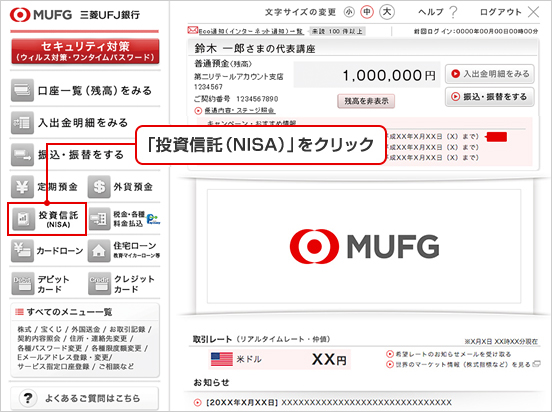This screenshot has height=412, width=552.
Task: Click the MUFG logo in header
Action: tap(41, 15)
